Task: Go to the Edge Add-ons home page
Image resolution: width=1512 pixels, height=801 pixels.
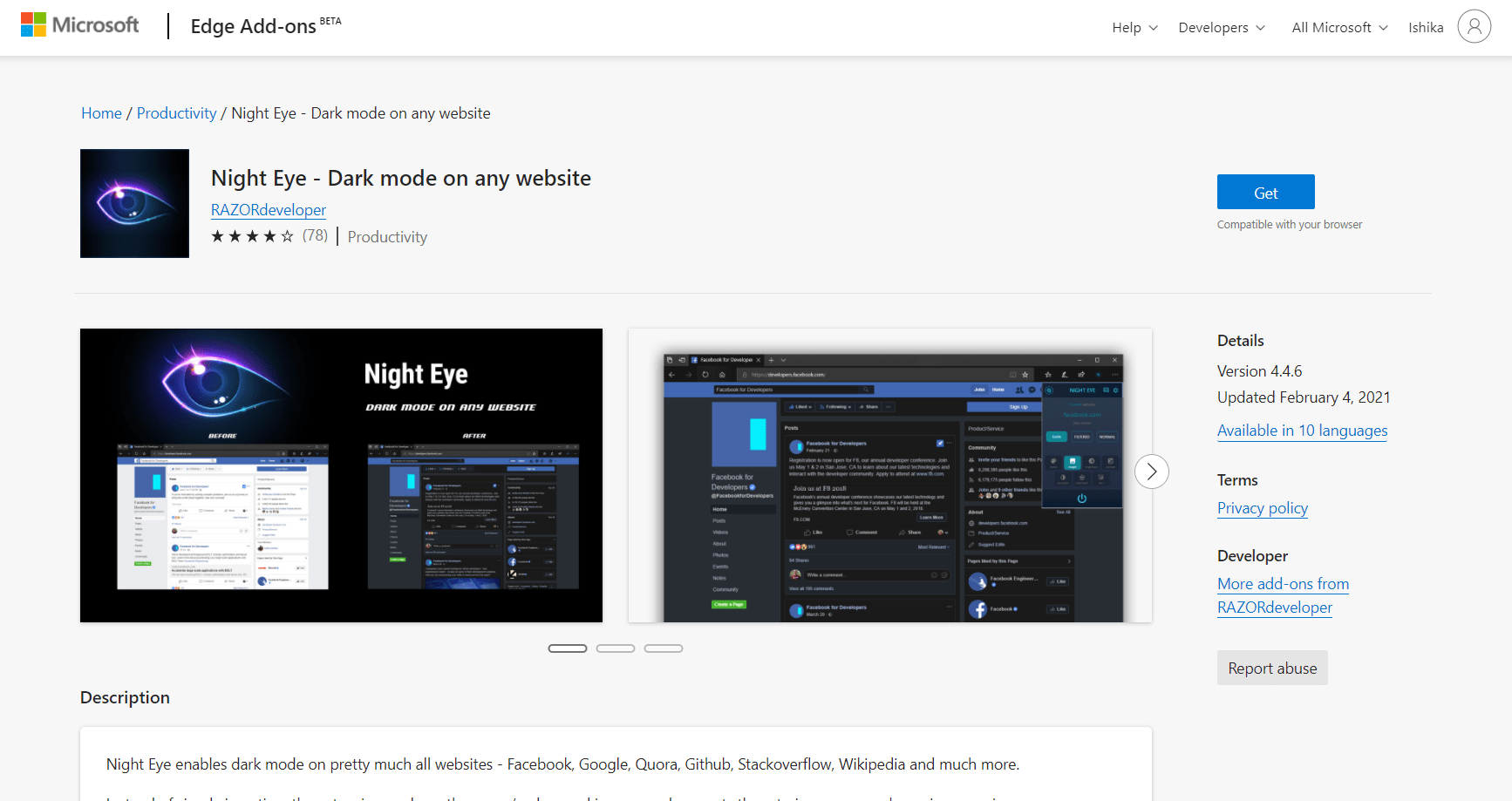Action: [x=101, y=112]
